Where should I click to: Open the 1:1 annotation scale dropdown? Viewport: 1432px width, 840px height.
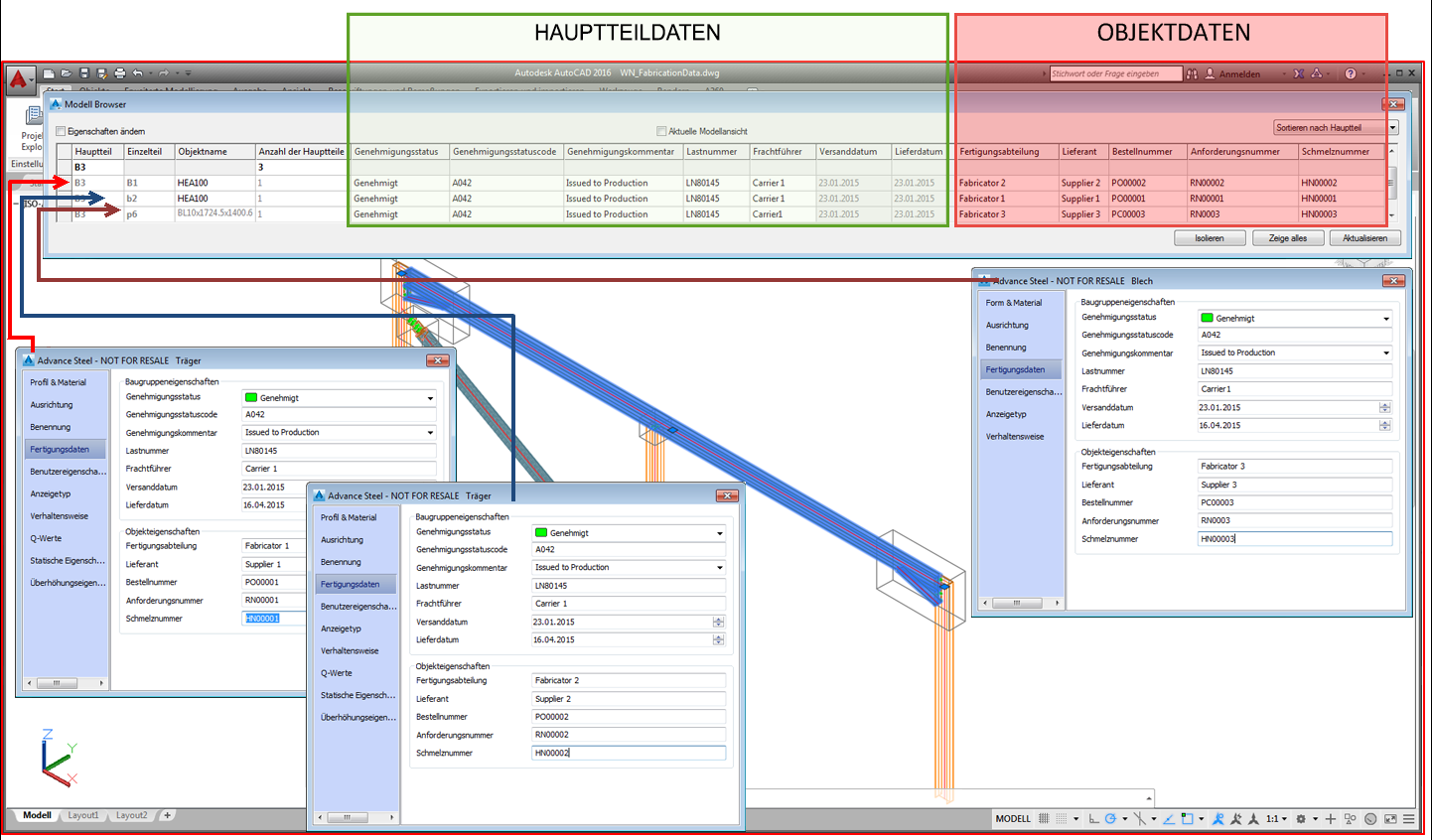(x=1276, y=819)
